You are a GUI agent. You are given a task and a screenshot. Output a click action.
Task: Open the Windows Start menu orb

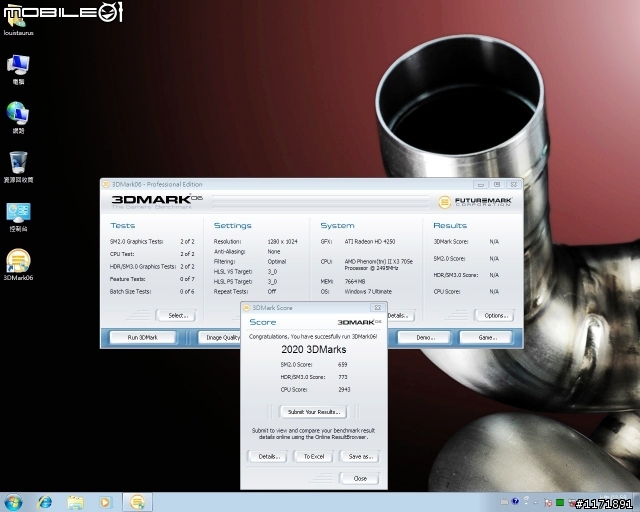pyautogui.click(x=13, y=503)
